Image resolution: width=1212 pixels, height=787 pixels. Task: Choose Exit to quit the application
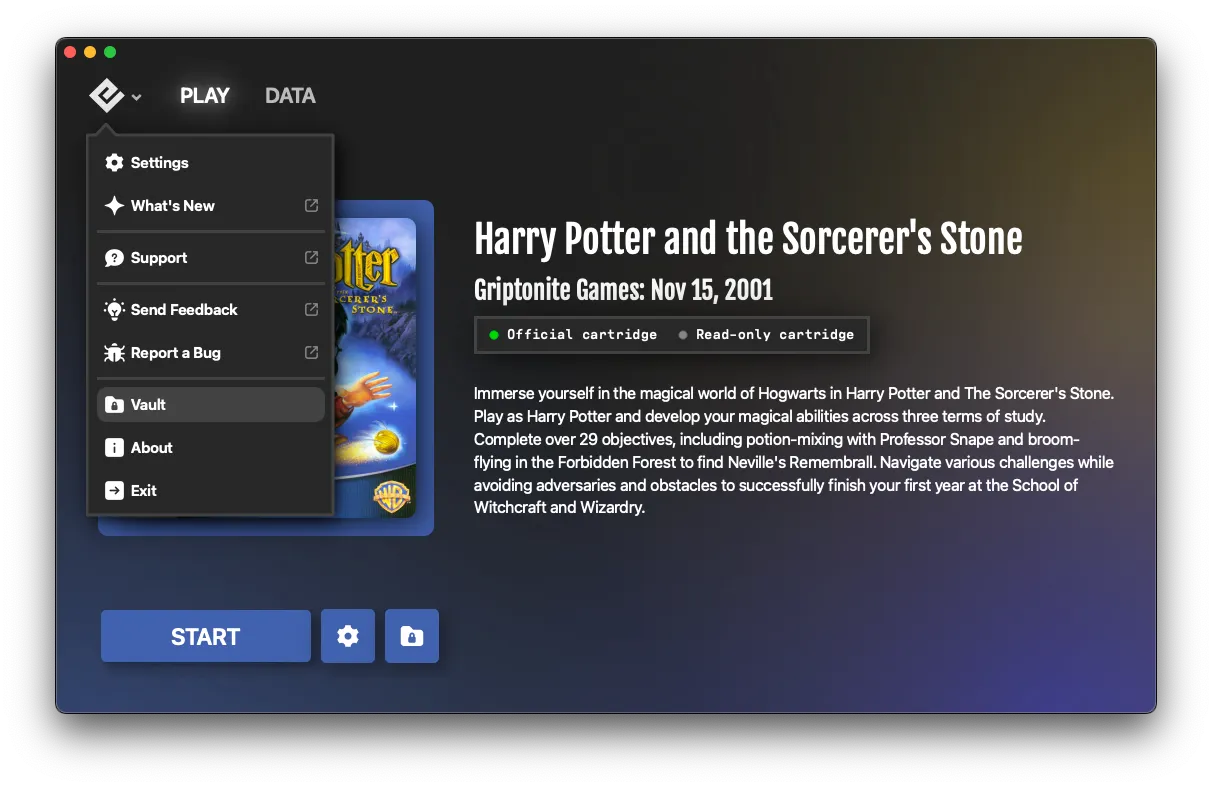click(x=145, y=491)
